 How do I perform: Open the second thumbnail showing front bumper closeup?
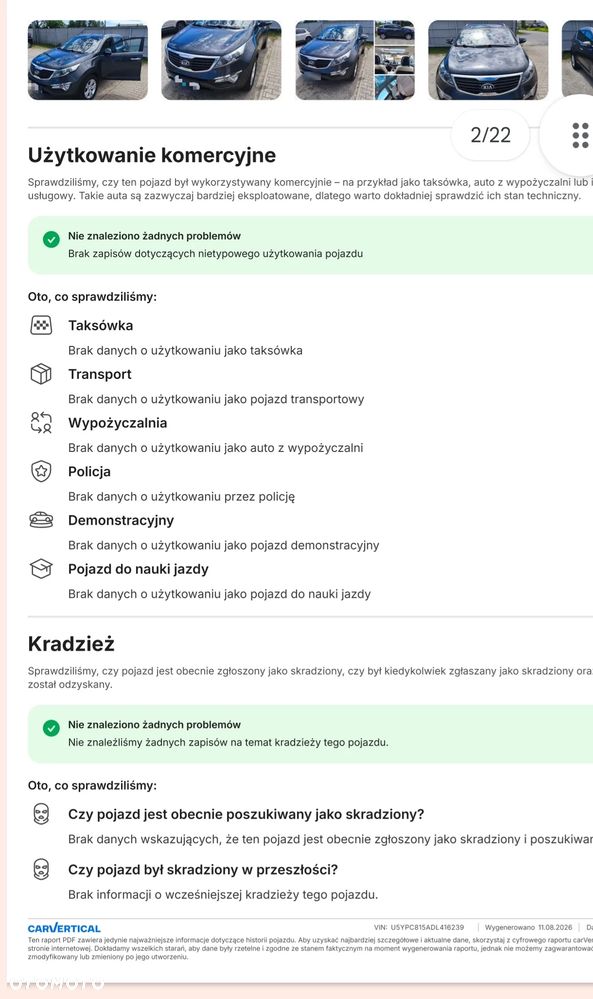(x=221, y=60)
